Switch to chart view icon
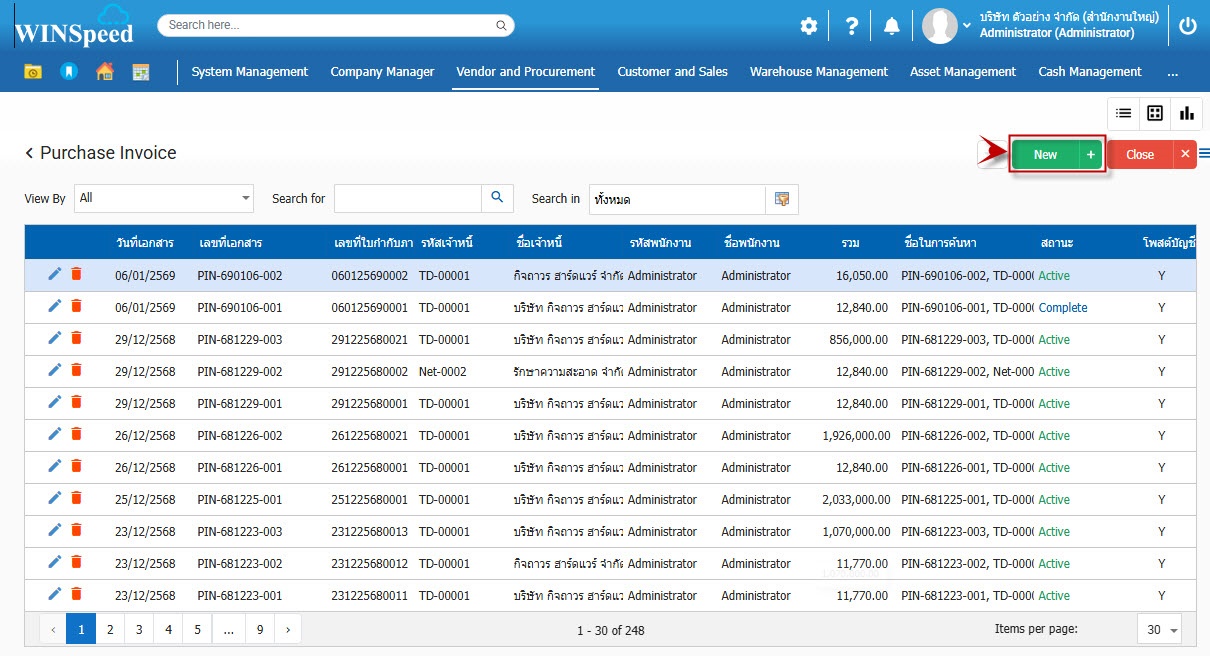Screen dimensions: 1210x656 (x=1186, y=113)
